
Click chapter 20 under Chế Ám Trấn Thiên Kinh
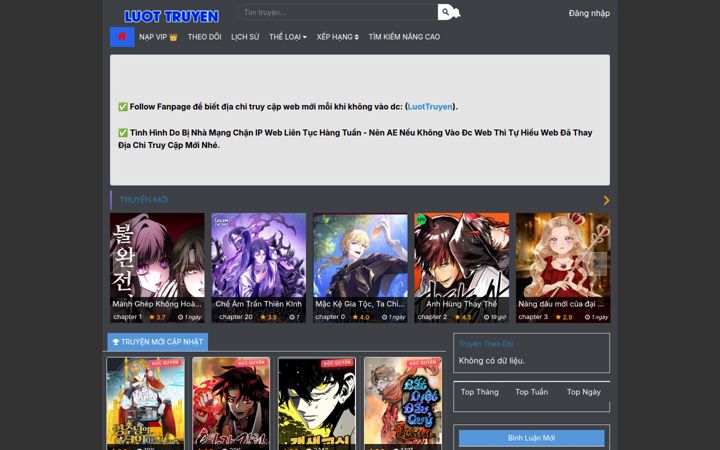[236, 317]
